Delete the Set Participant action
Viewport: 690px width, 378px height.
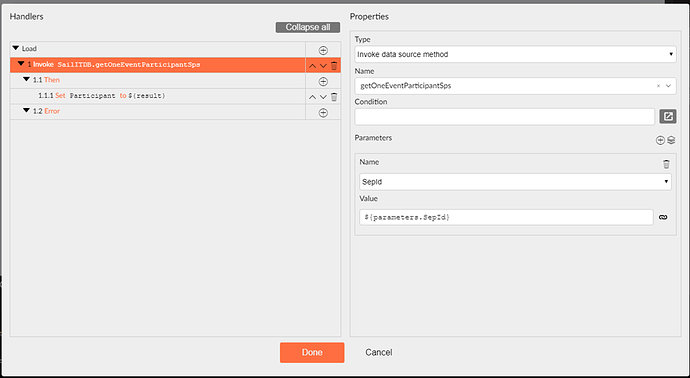pyautogui.click(x=334, y=97)
